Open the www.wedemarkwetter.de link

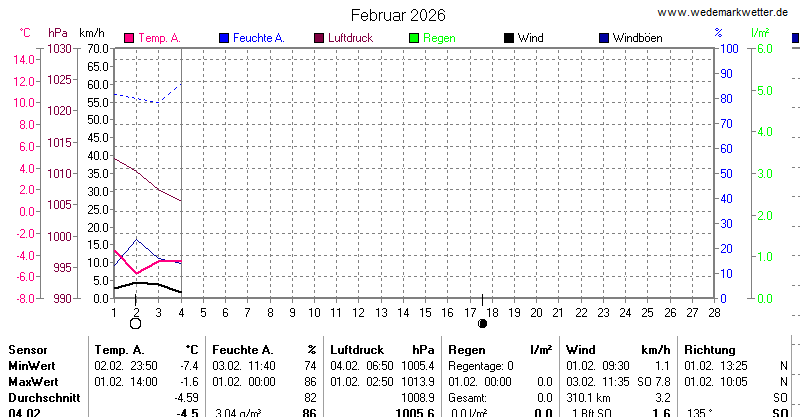coord(727,12)
